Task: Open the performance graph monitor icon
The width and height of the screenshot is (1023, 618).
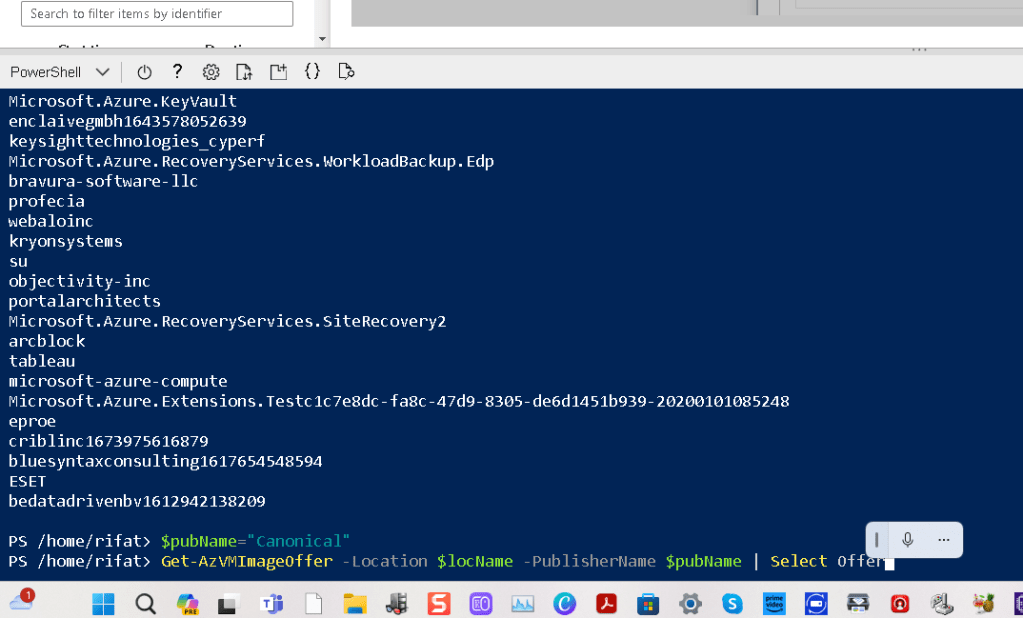Action: pyautogui.click(x=523, y=604)
